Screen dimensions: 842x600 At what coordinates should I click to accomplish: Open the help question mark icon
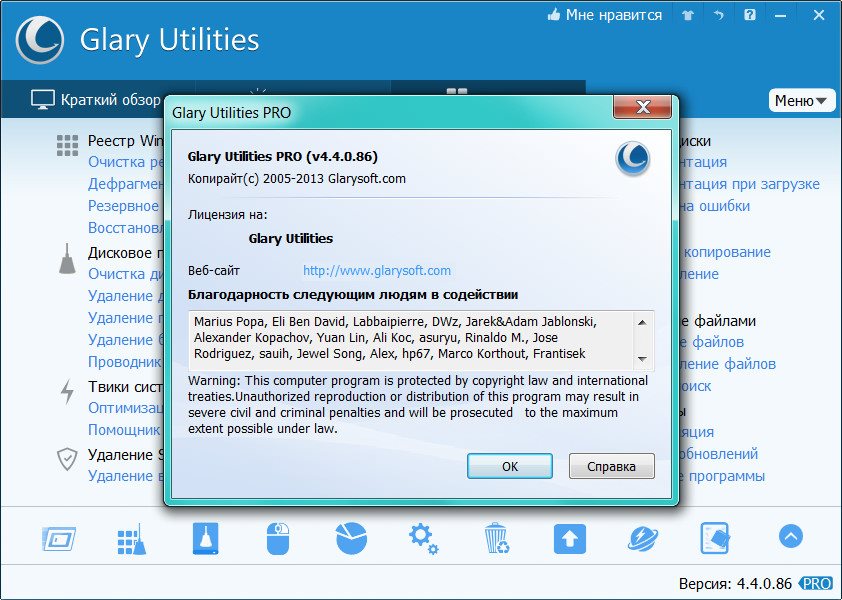750,15
